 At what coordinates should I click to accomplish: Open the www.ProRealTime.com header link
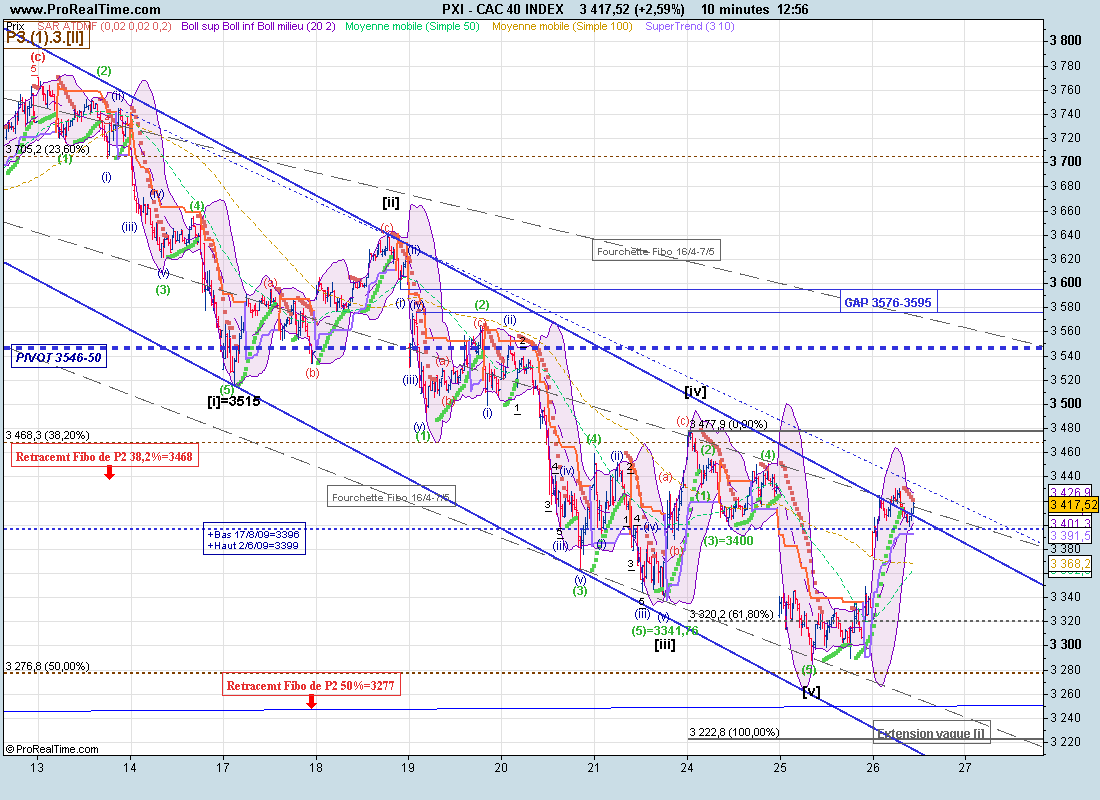pyautogui.click(x=85, y=9)
